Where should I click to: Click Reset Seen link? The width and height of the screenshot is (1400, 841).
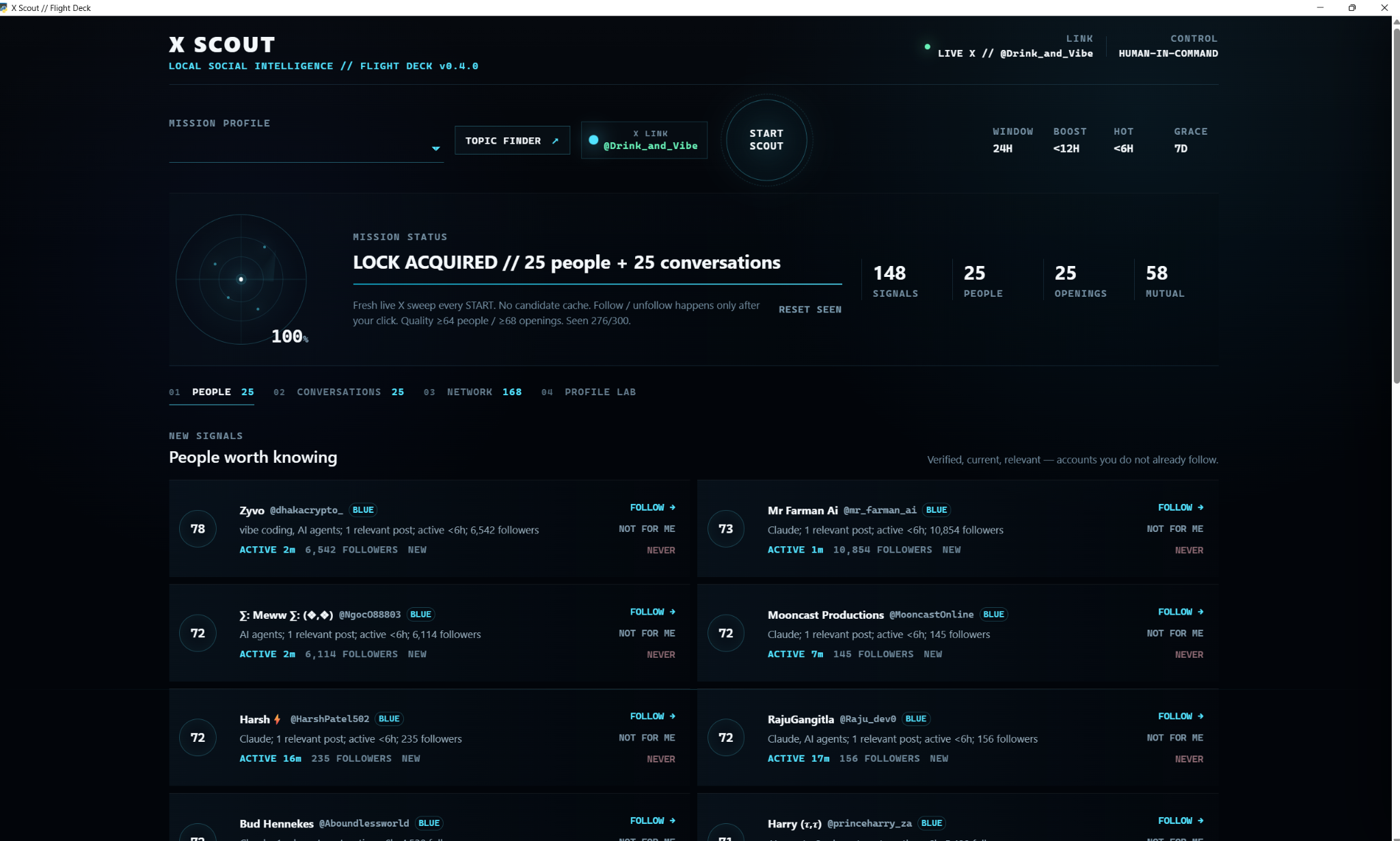pos(810,310)
